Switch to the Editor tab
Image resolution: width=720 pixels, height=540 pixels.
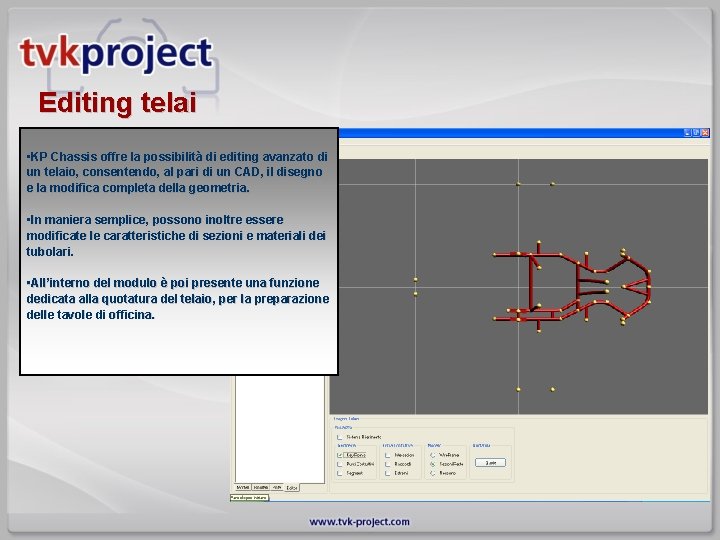click(x=292, y=488)
